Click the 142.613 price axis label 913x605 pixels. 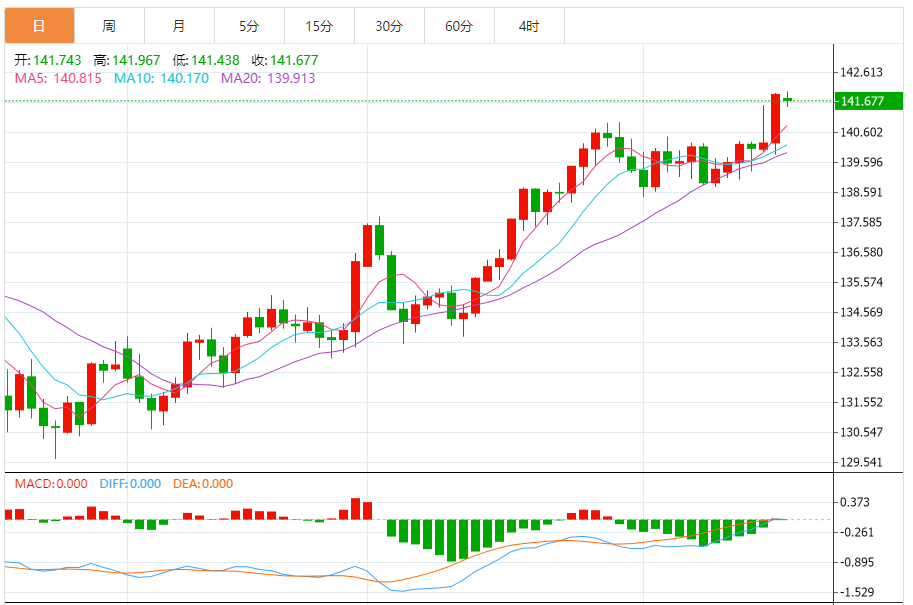861,72
